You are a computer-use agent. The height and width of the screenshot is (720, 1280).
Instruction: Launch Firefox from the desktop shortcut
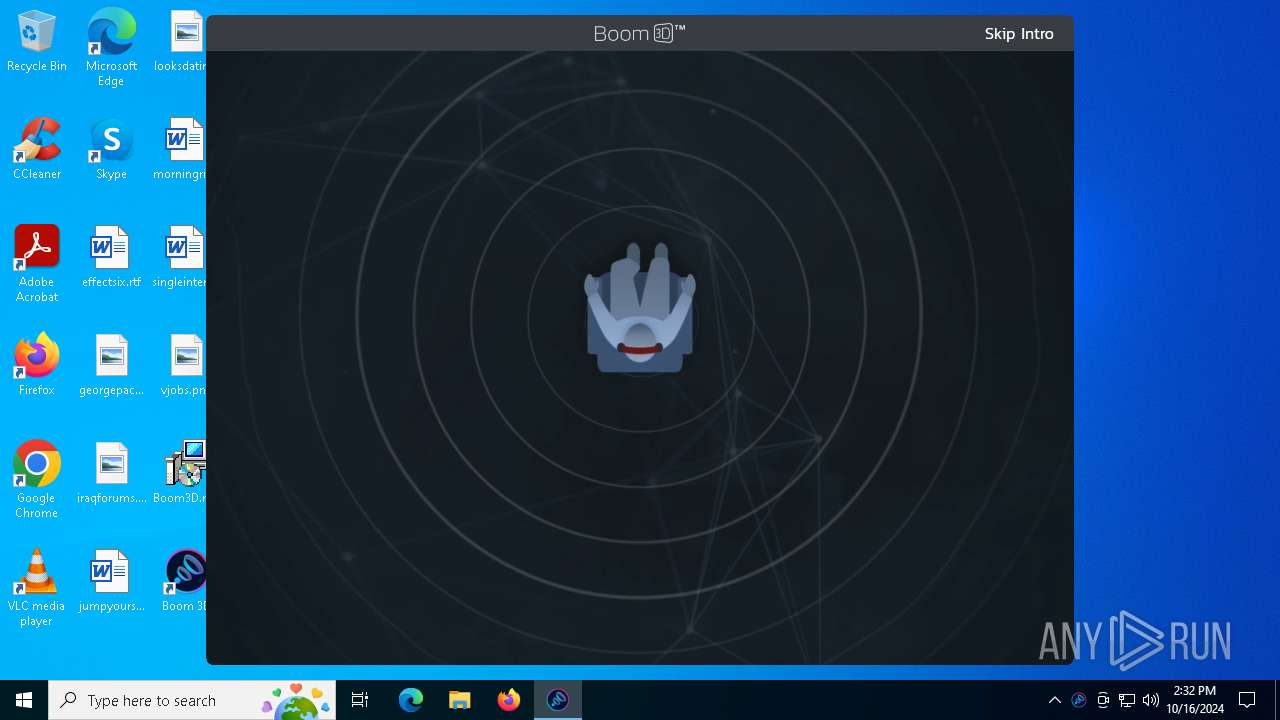click(x=37, y=366)
